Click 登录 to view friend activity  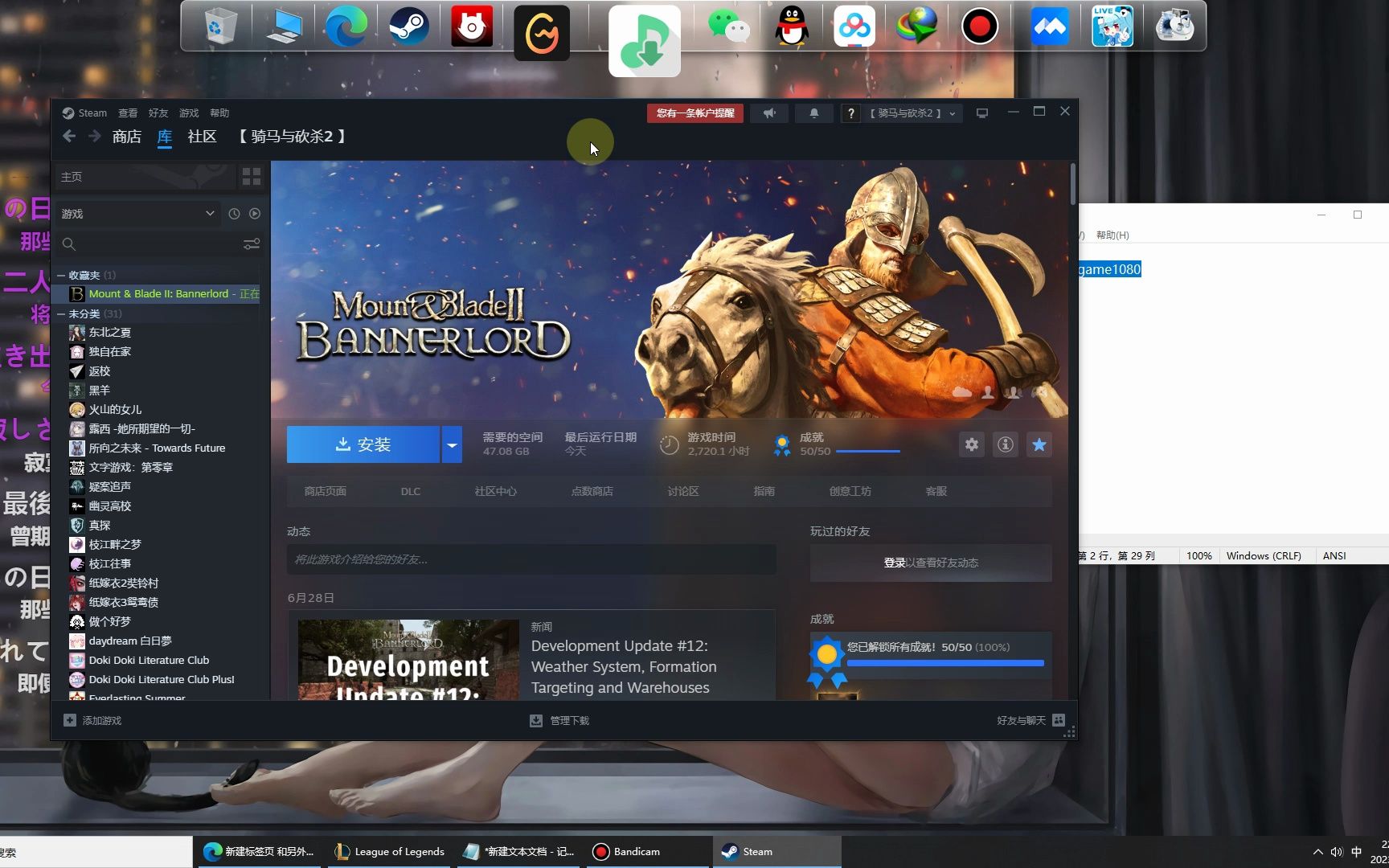[895, 563]
